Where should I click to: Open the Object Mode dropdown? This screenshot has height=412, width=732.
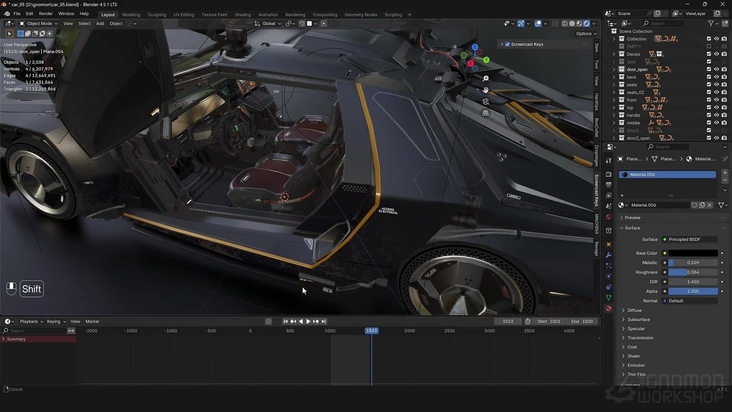click(x=38, y=23)
